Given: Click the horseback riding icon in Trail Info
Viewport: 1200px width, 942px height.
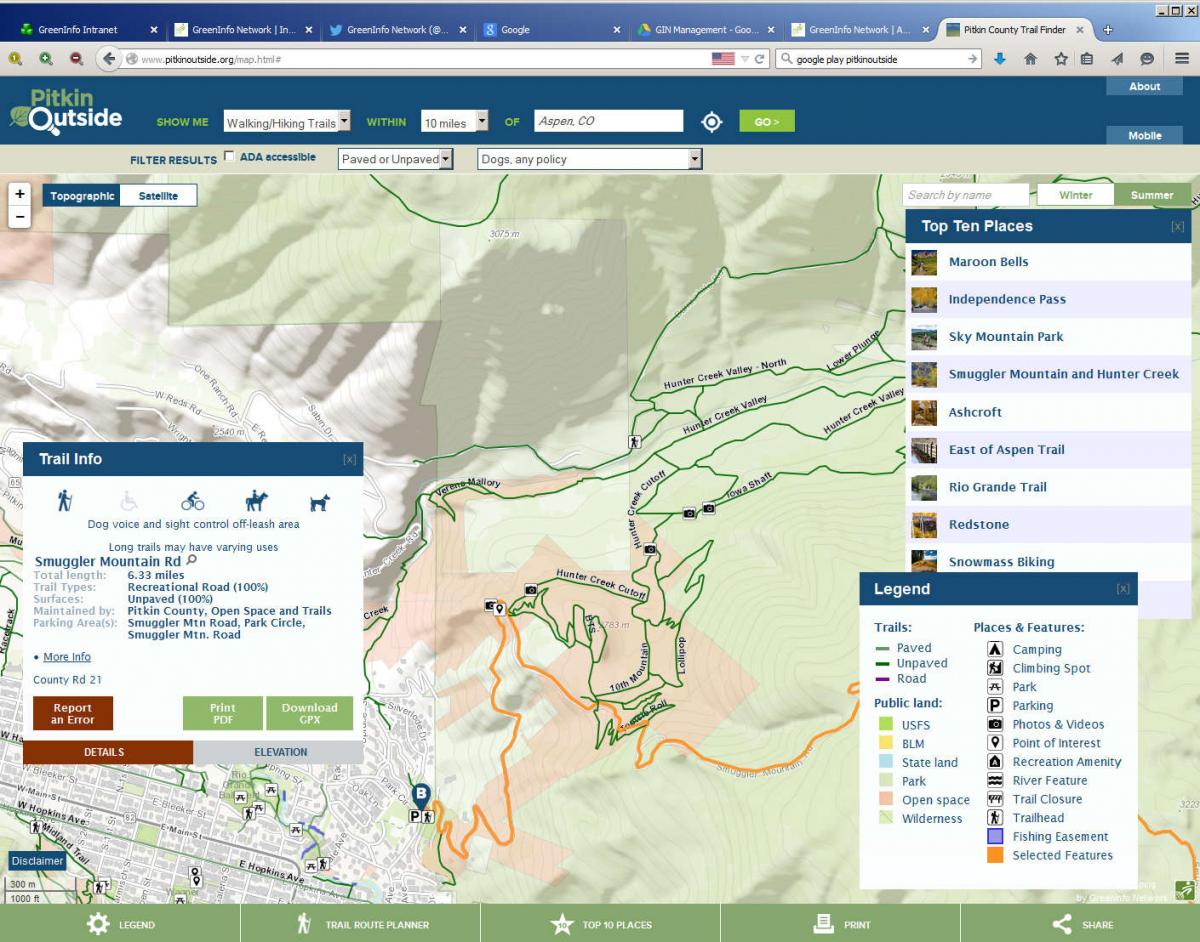Looking at the screenshot, I should 257,501.
